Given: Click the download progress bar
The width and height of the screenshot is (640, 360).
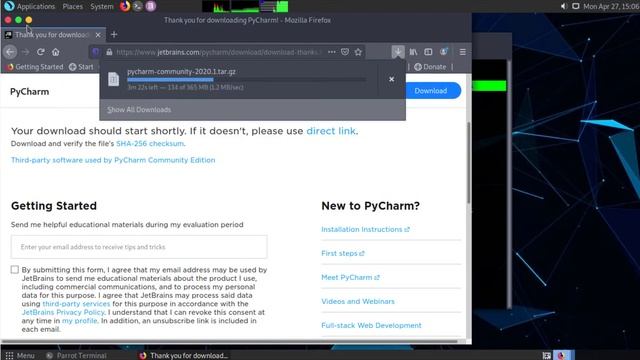Looking at the screenshot, I should coord(247,80).
